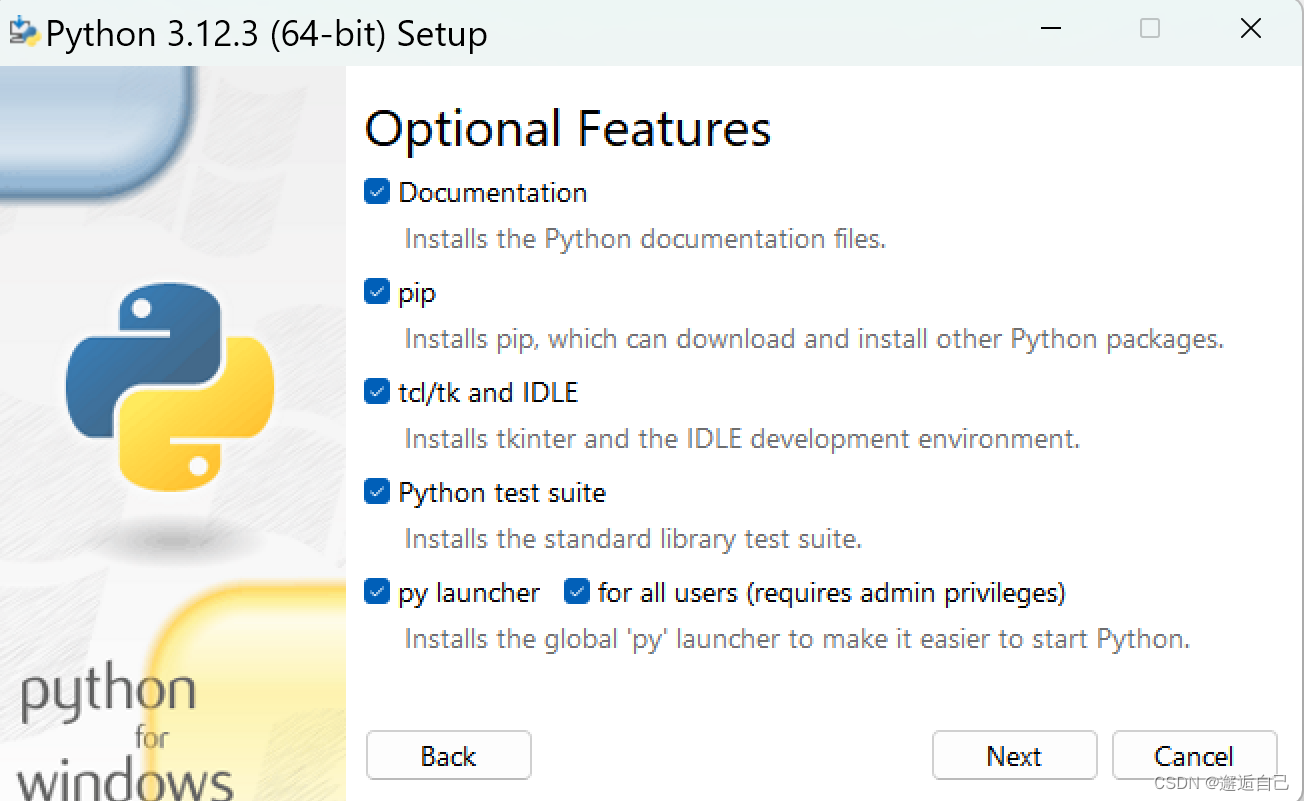Click the pip description text

(813, 339)
